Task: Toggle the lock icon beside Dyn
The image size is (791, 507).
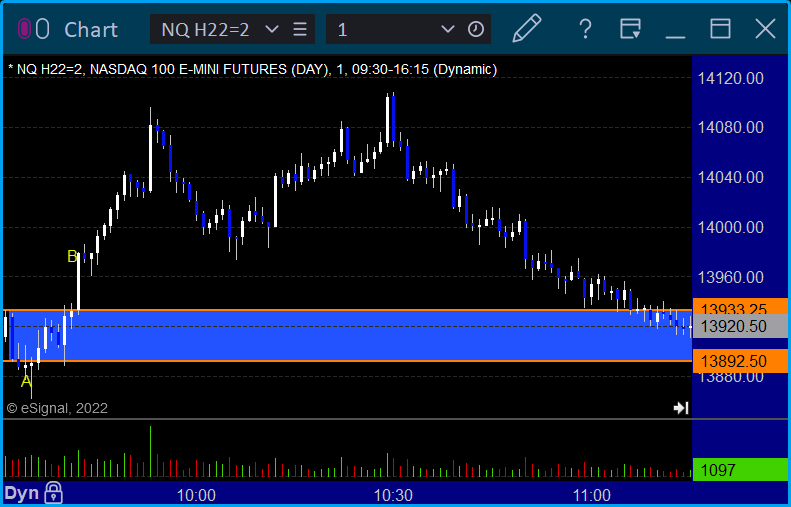Action: 53,493
